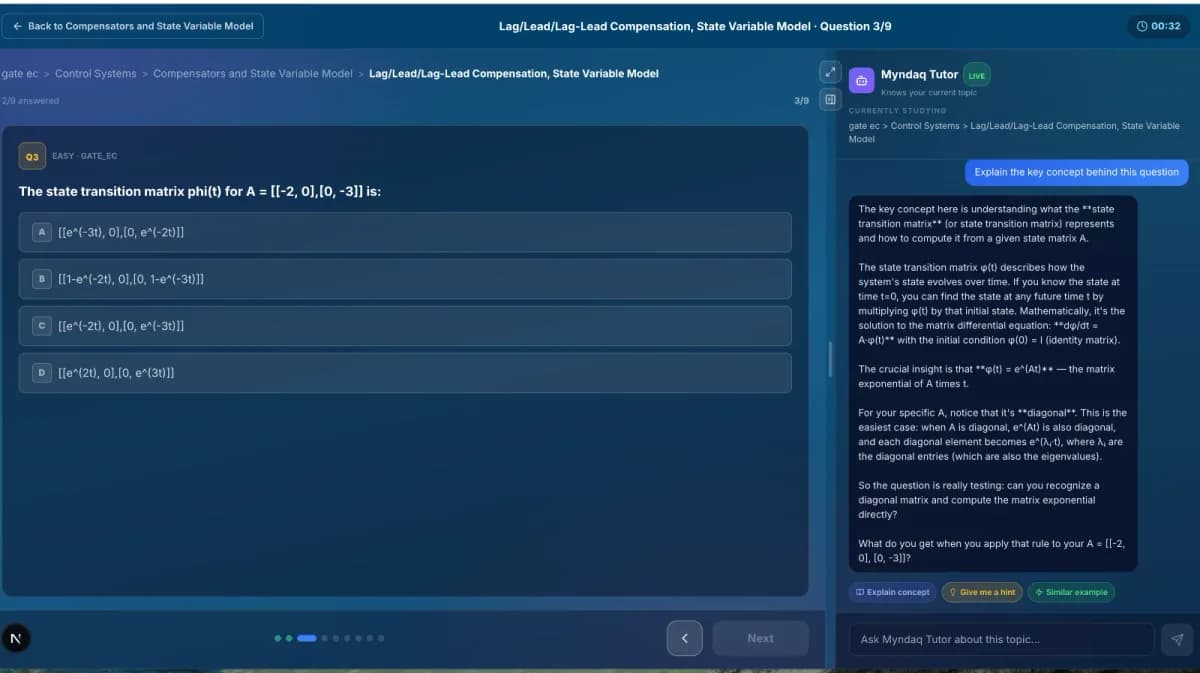Click the Give me a hint chip
The width and height of the screenshot is (1200, 673).
point(982,592)
